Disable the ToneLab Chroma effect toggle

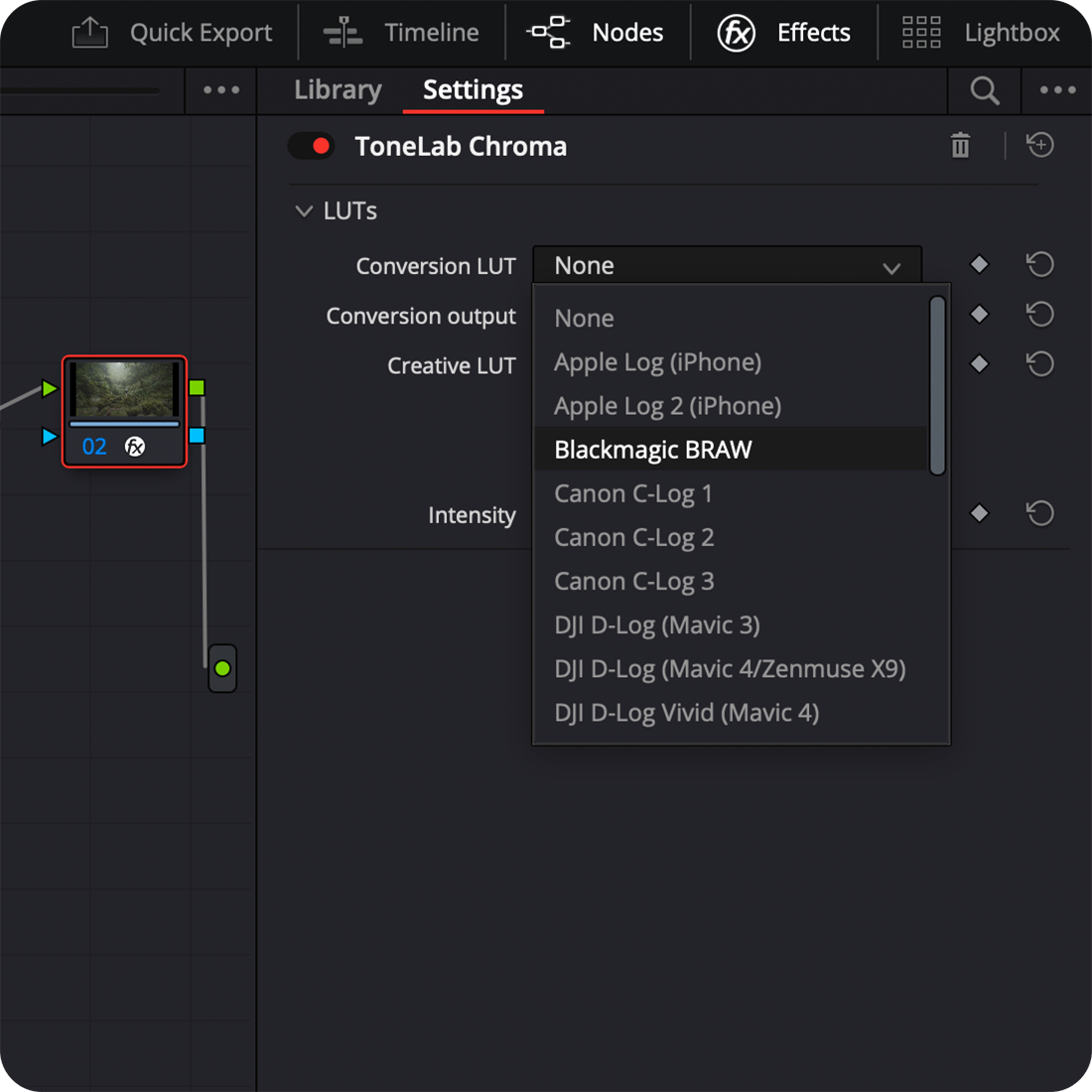pyautogui.click(x=311, y=146)
